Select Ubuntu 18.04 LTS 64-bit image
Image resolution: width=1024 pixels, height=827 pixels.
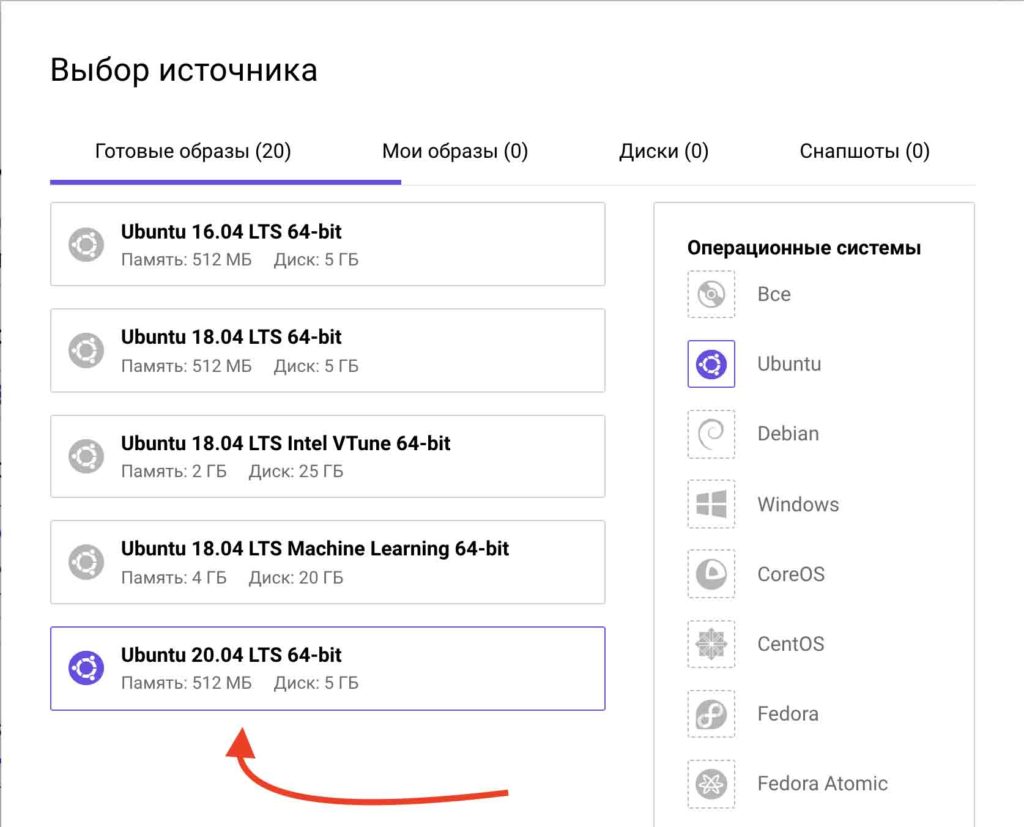pos(328,350)
